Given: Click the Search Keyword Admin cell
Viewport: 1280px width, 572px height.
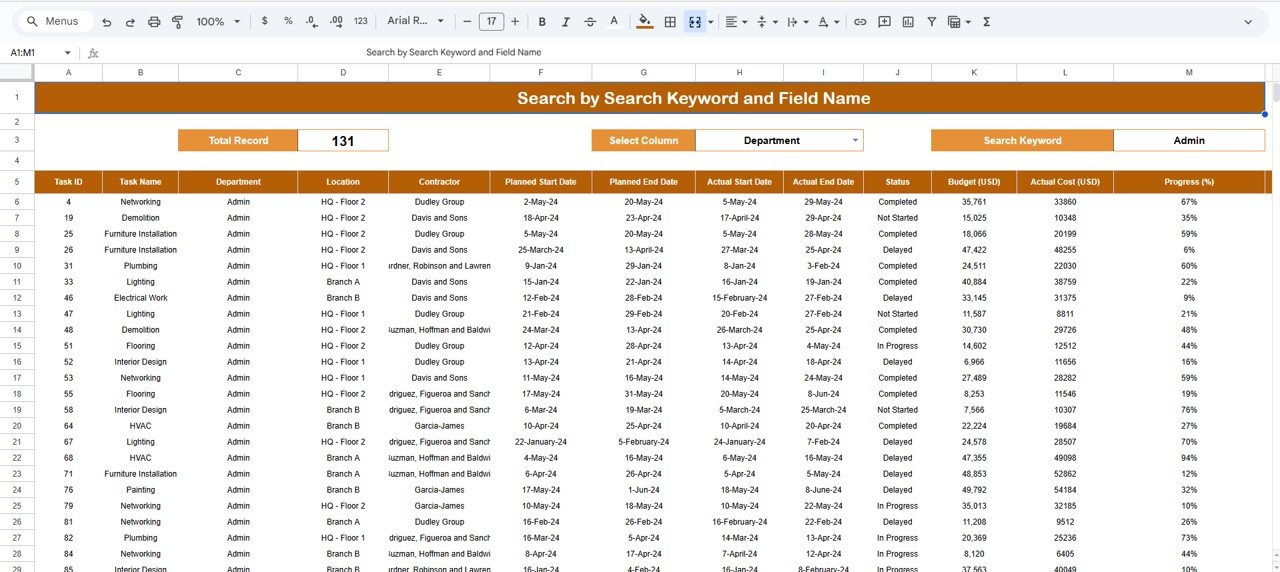Looking at the screenshot, I should point(1188,140).
